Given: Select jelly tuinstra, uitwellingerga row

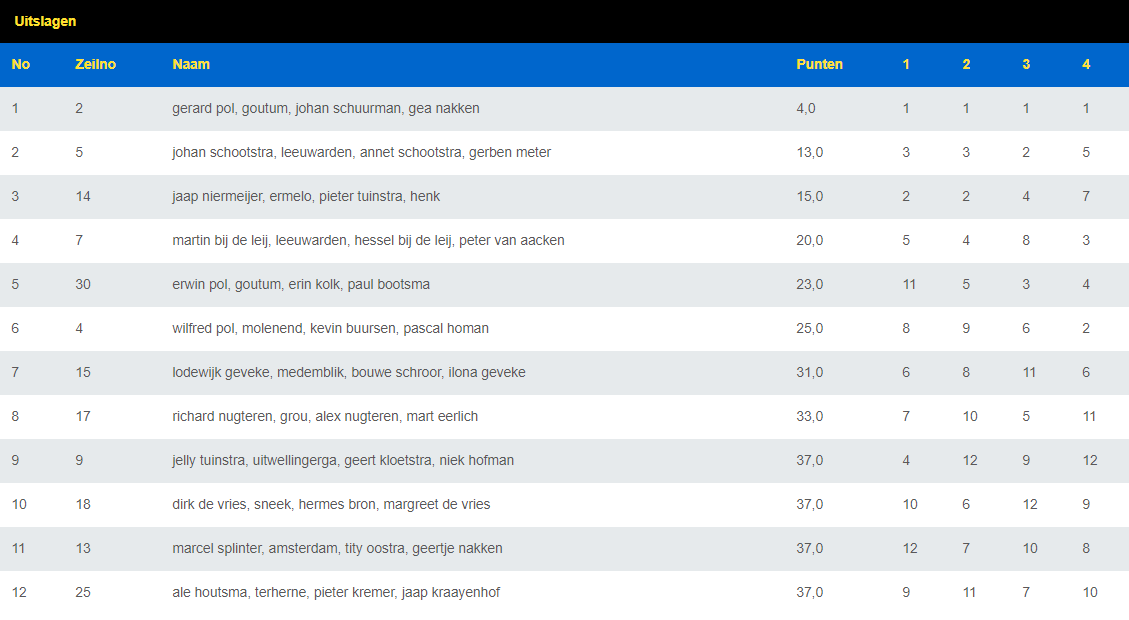Looking at the screenshot, I should 343,460.
